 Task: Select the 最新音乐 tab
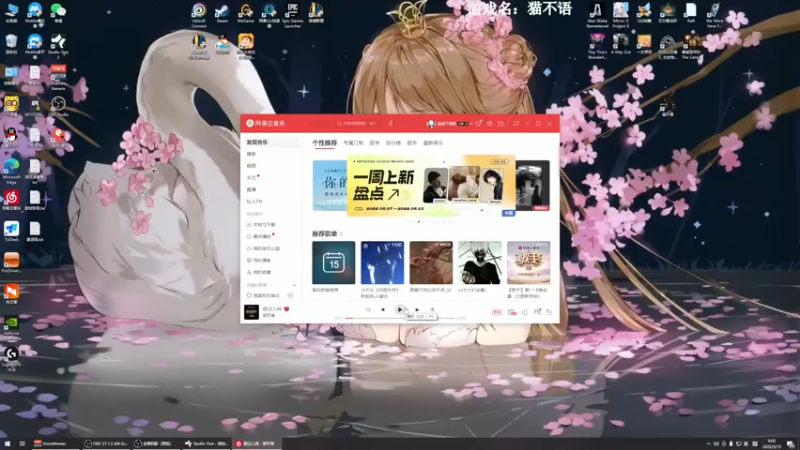[433, 143]
